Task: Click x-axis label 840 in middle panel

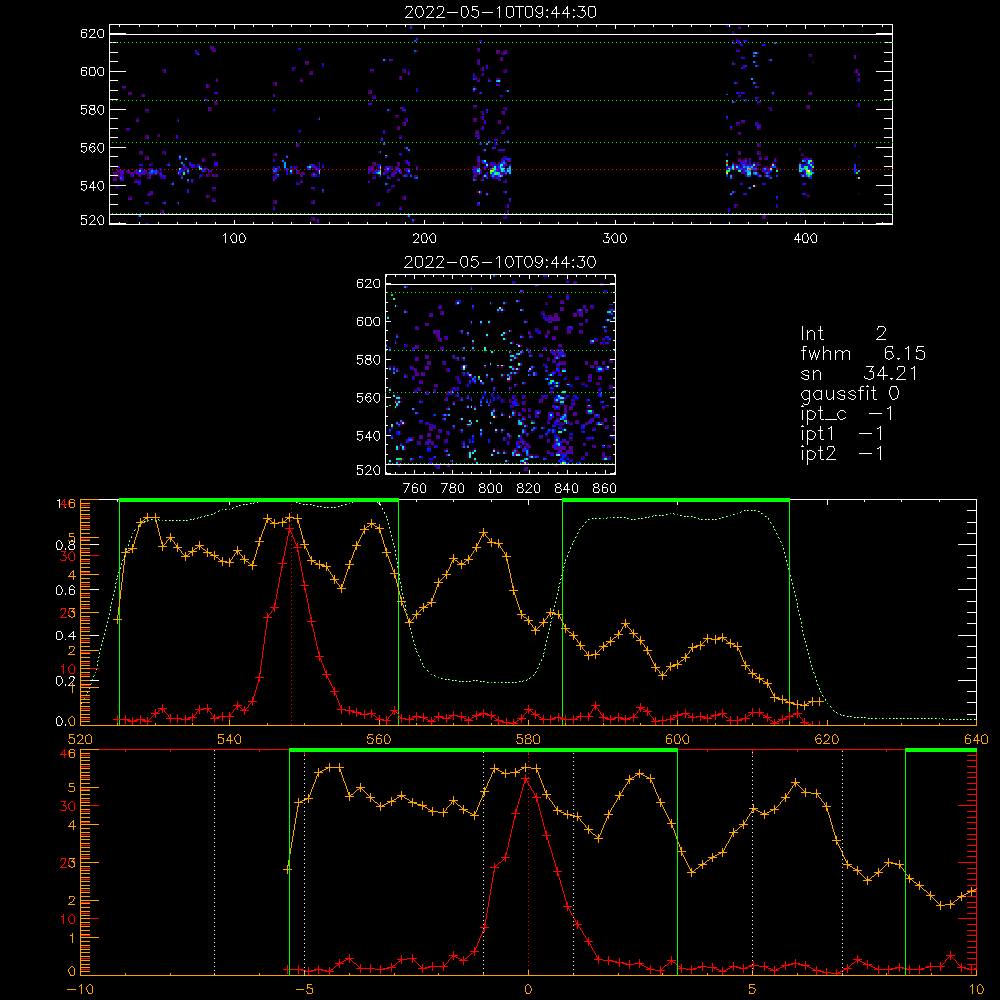Action: [566, 489]
